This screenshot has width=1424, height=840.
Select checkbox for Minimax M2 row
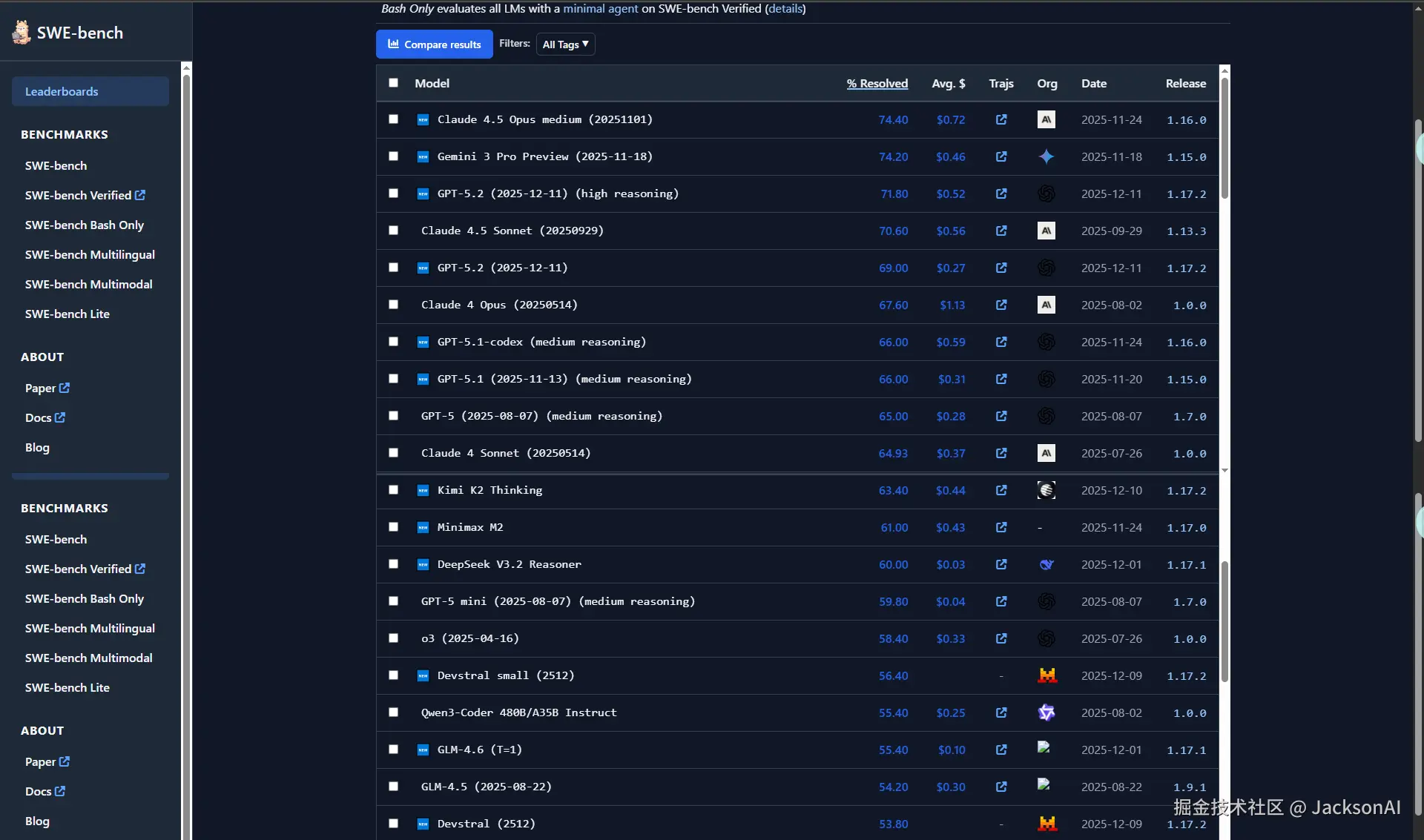393,527
